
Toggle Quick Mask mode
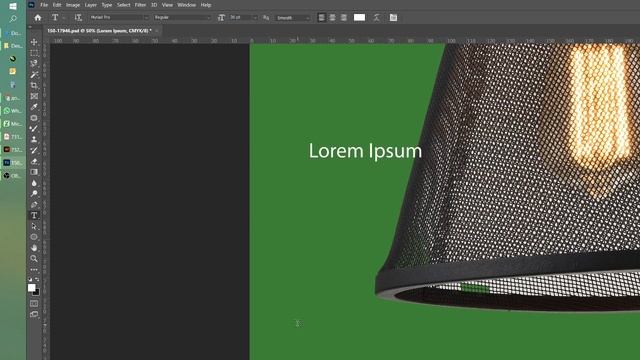(x=34, y=304)
